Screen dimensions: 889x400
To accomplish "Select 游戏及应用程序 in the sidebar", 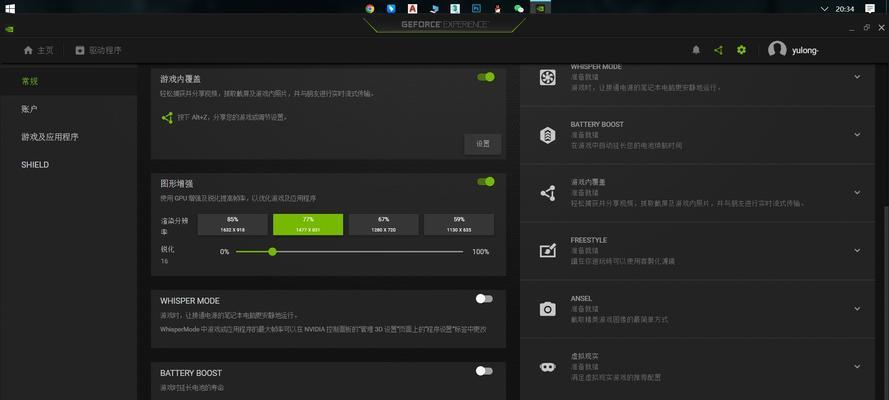I will 50,137.
